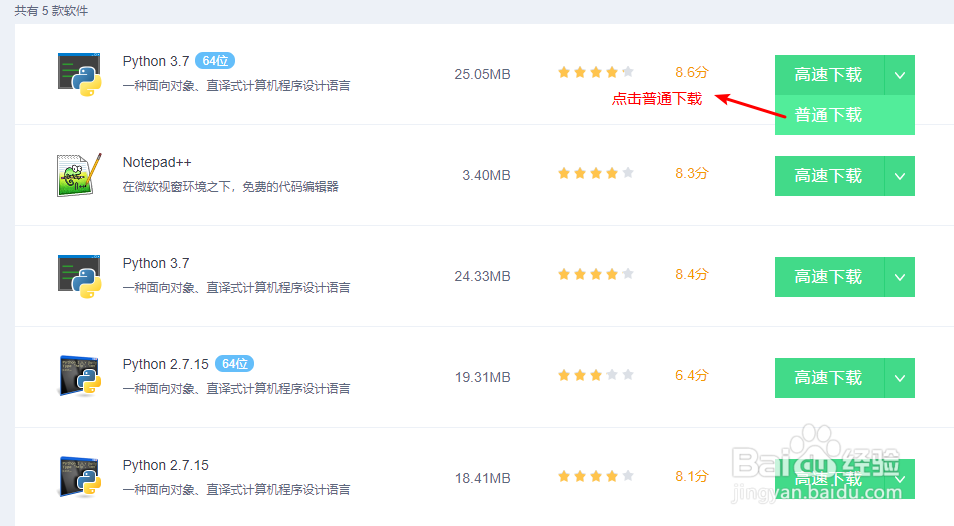Open the Notepad++ title link
The image size is (954, 526).
point(157,162)
